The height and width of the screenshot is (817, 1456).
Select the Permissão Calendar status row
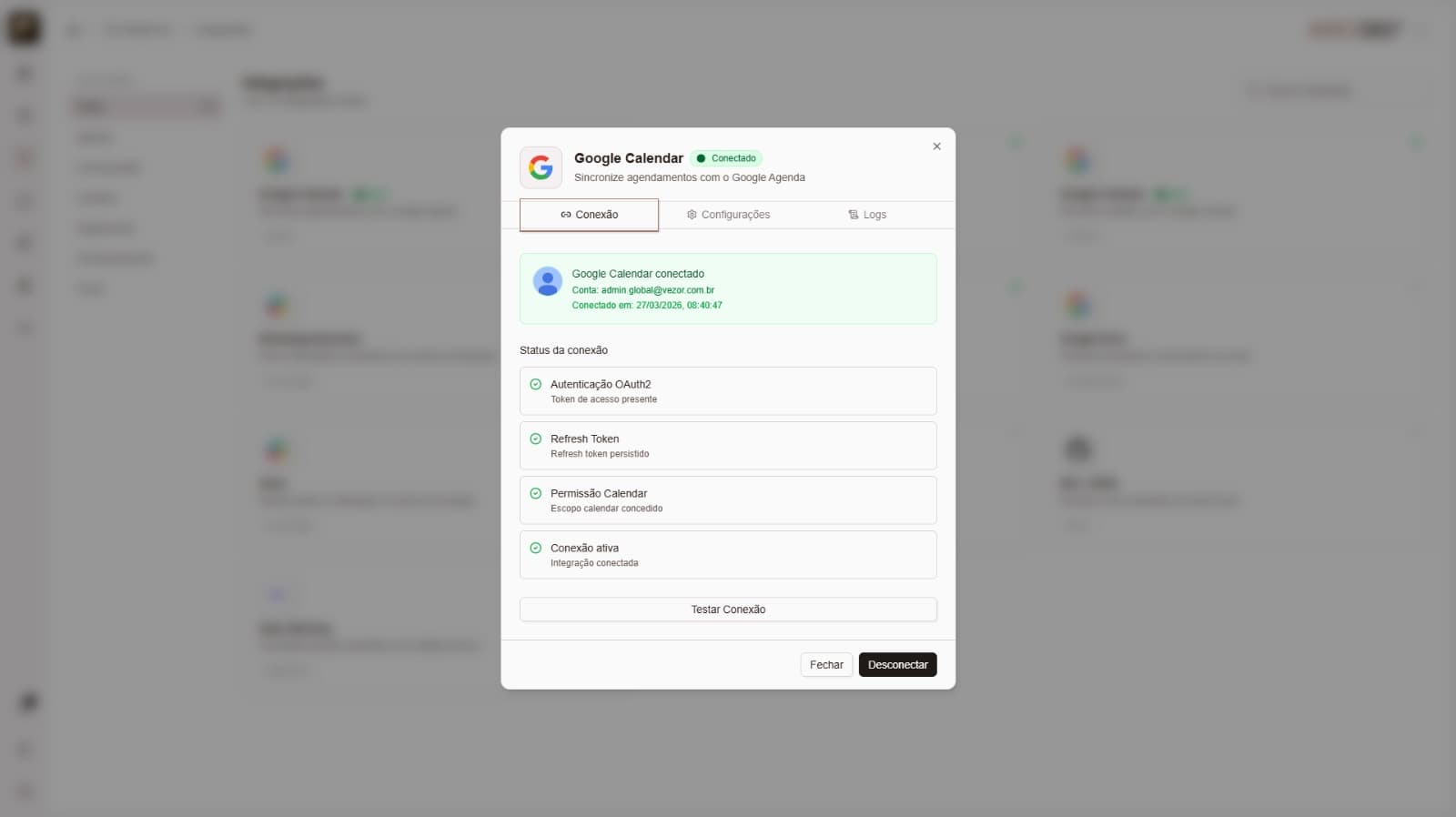pyautogui.click(x=728, y=500)
